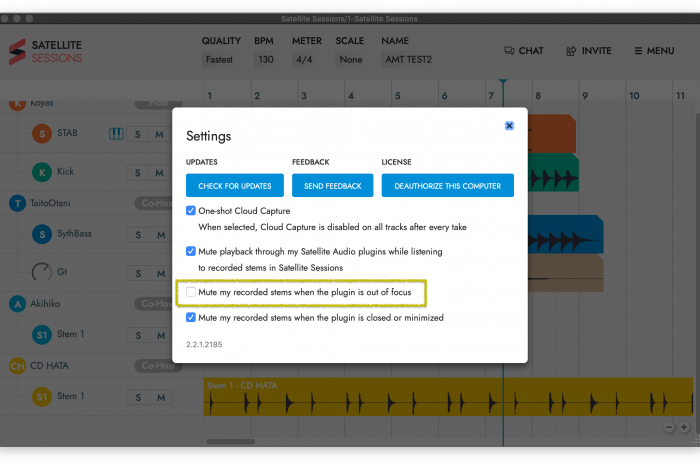This screenshot has height=465, width=700.
Task: Toggle One-shot Cloud Capture checkbox
Action: (x=191, y=211)
